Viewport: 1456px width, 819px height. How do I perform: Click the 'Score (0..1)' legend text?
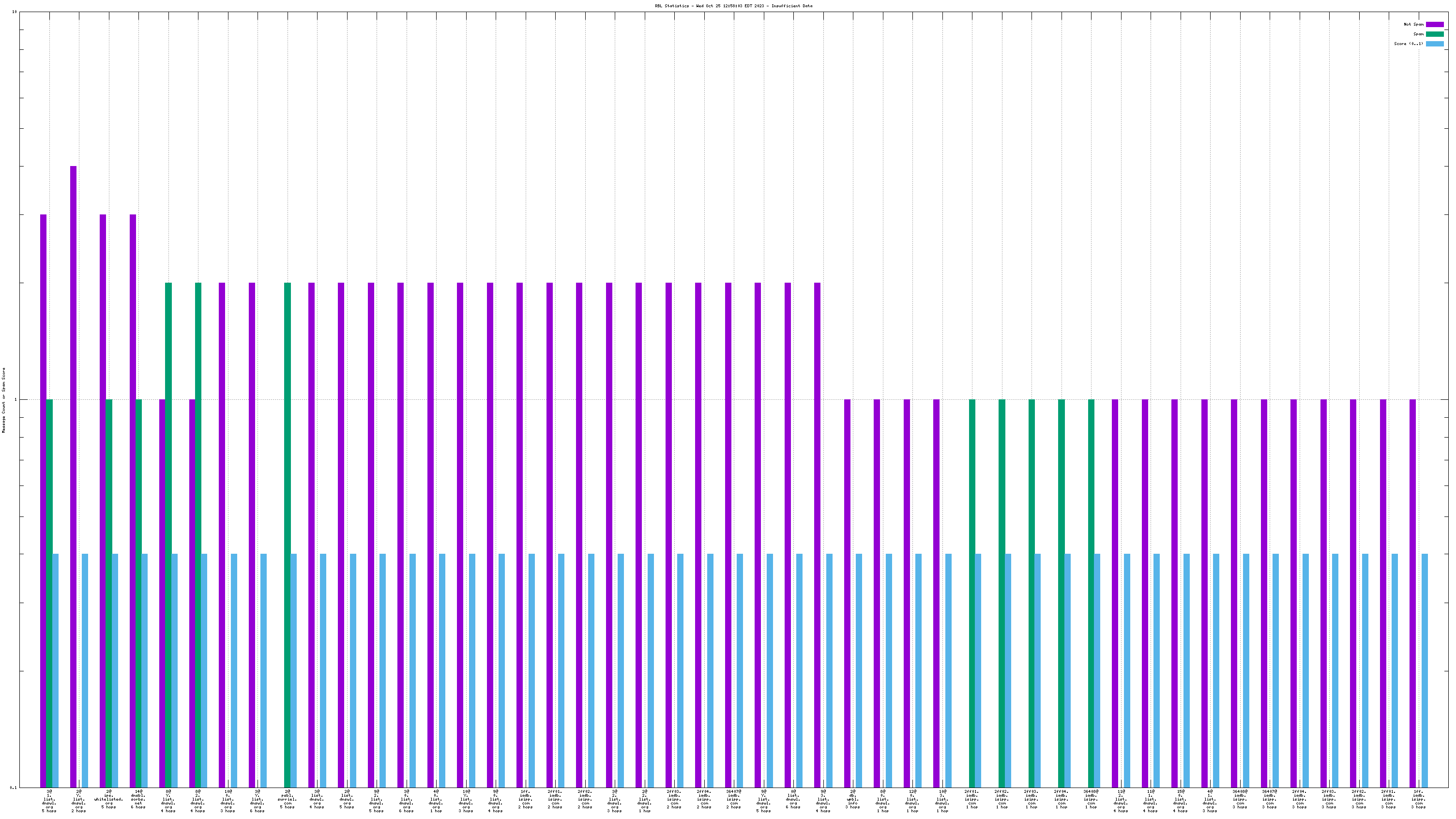[1408, 44]
